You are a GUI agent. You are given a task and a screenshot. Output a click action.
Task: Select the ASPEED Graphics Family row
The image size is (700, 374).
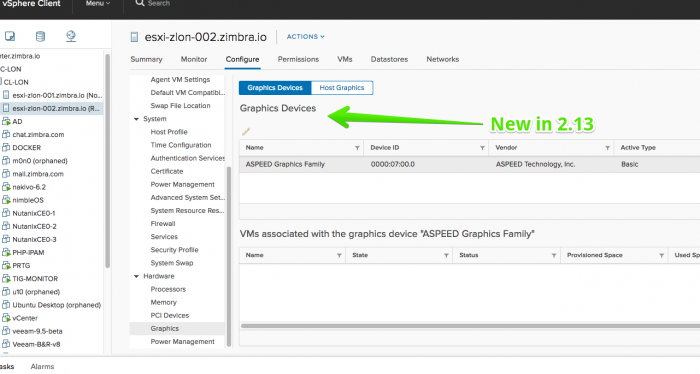(470, 164)
